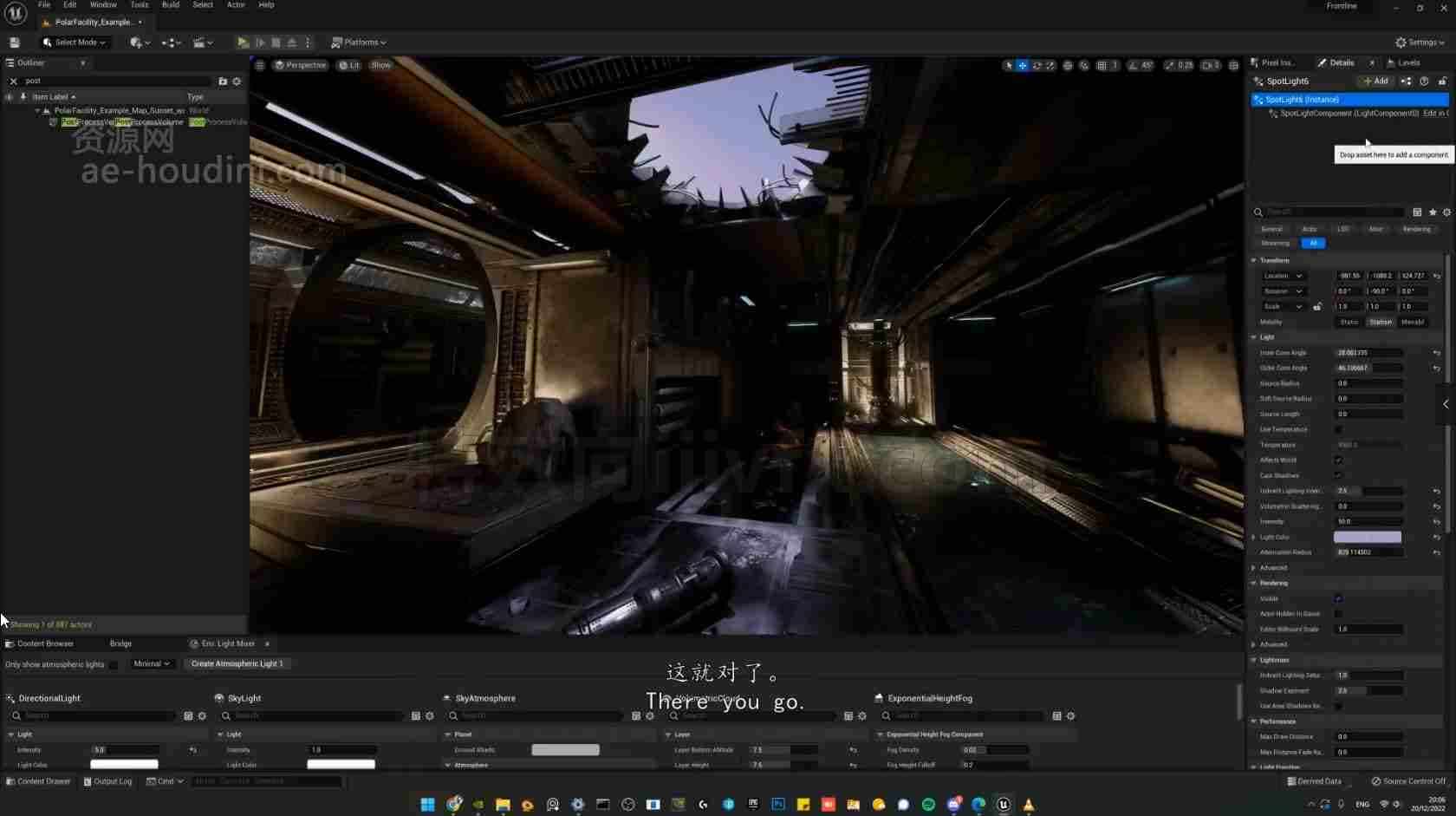The image size is (1456, 816).
Task: Open the Window menu
Action: (103, 5)
